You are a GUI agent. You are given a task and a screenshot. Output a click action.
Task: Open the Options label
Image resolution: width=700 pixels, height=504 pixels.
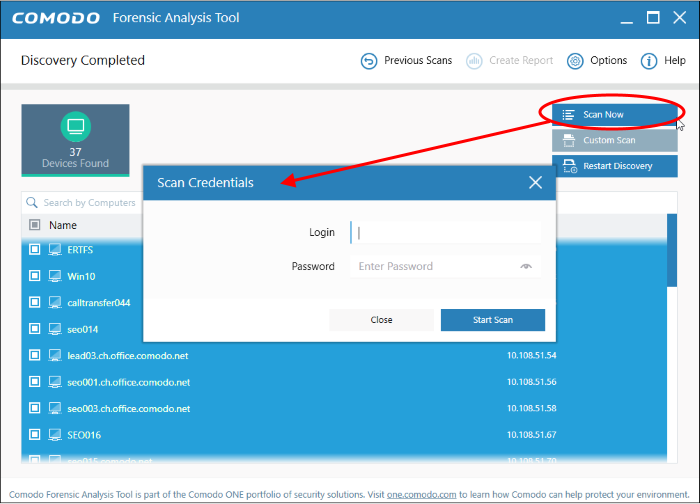[608, 60]
